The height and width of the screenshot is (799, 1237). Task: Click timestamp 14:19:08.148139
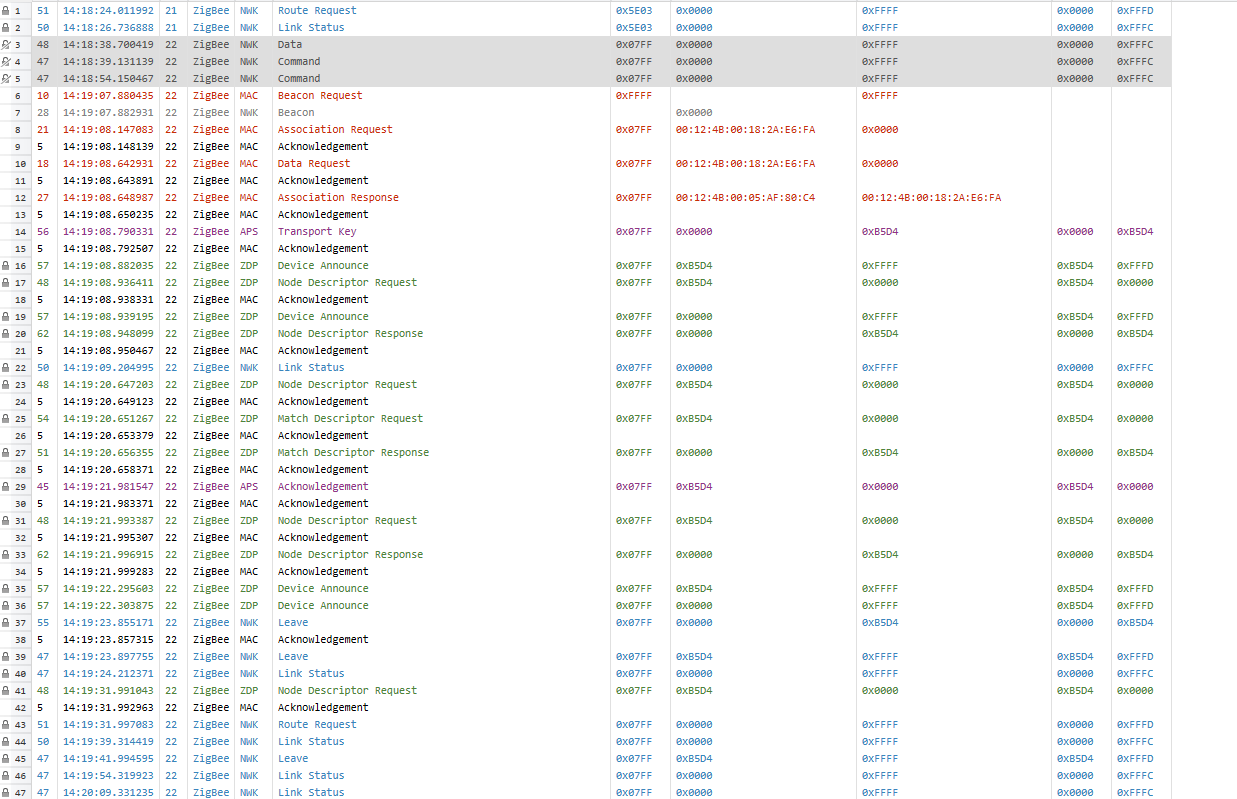coord(108,146)
